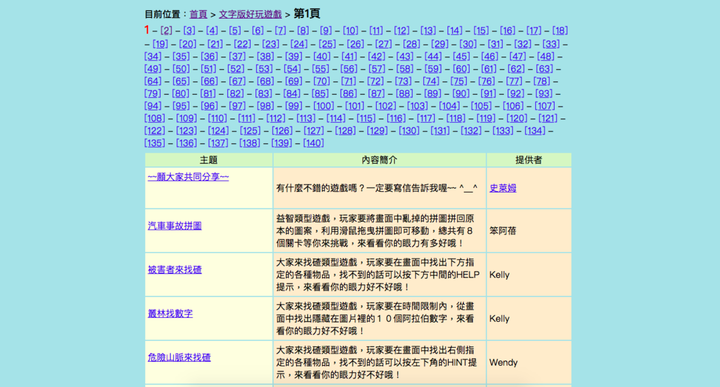The image size is (720, 387).
Task: Go to page [135]
Action: point(155,143)
